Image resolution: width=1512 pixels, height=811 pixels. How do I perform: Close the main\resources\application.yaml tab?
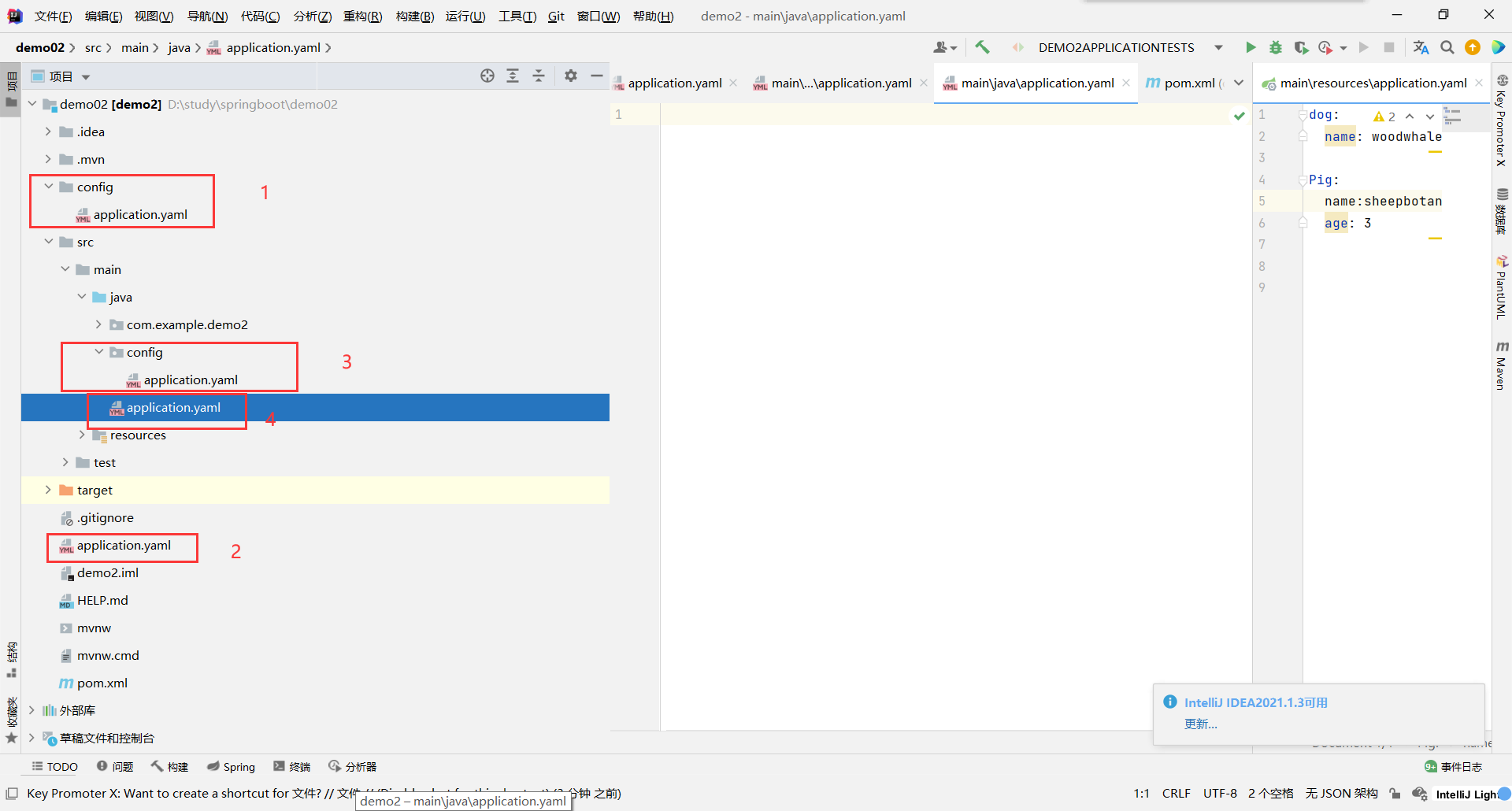1479,83
